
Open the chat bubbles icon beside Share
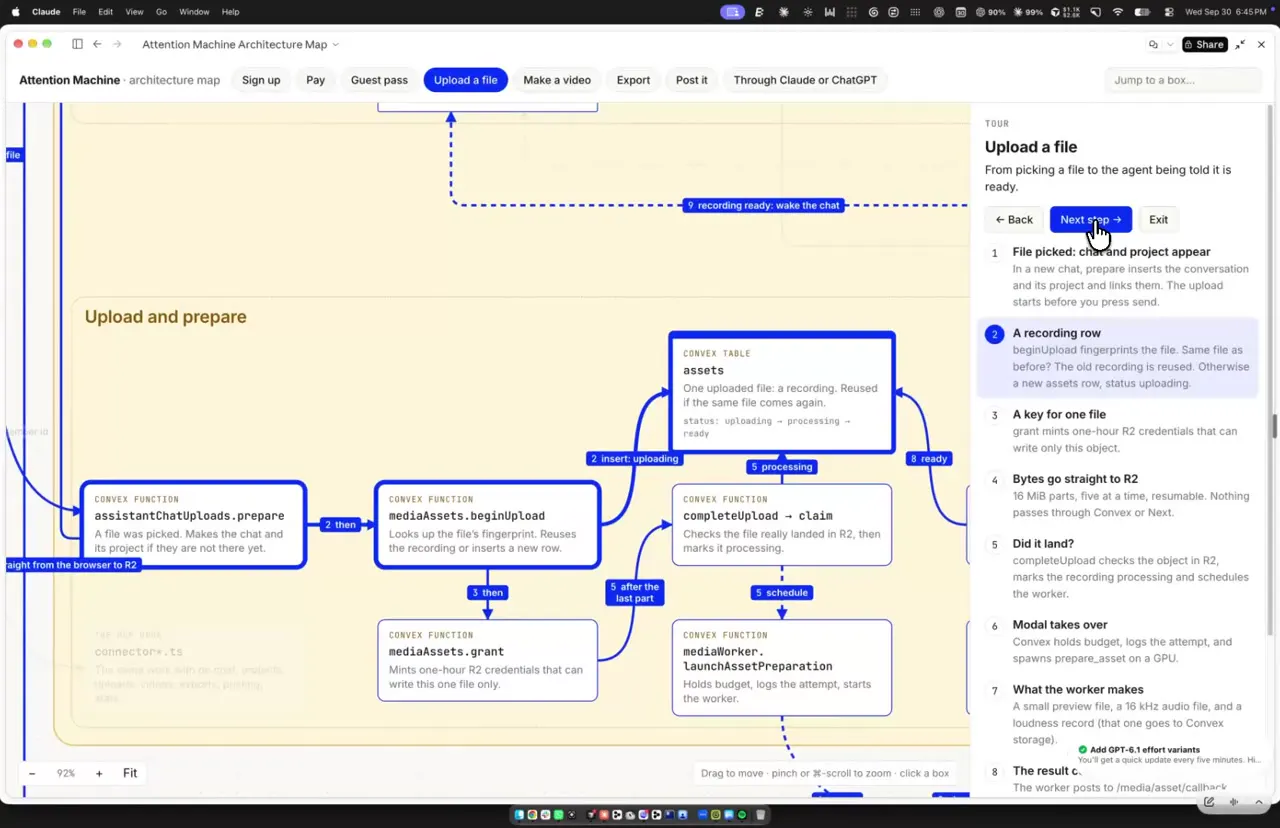[x=1153, y=44]
